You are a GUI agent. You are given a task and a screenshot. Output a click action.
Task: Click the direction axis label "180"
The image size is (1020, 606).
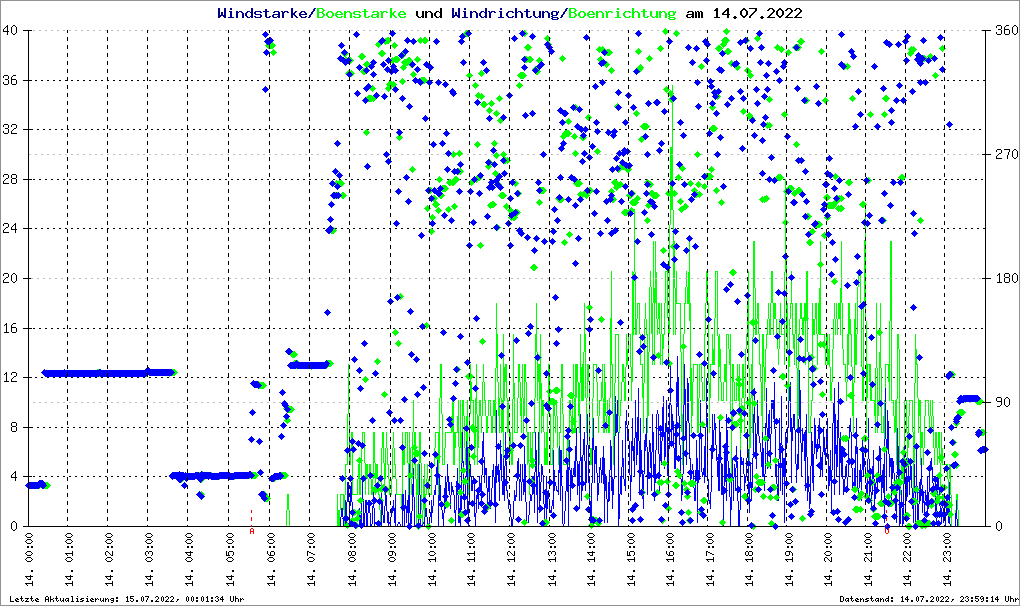[x=1006, y=278]
